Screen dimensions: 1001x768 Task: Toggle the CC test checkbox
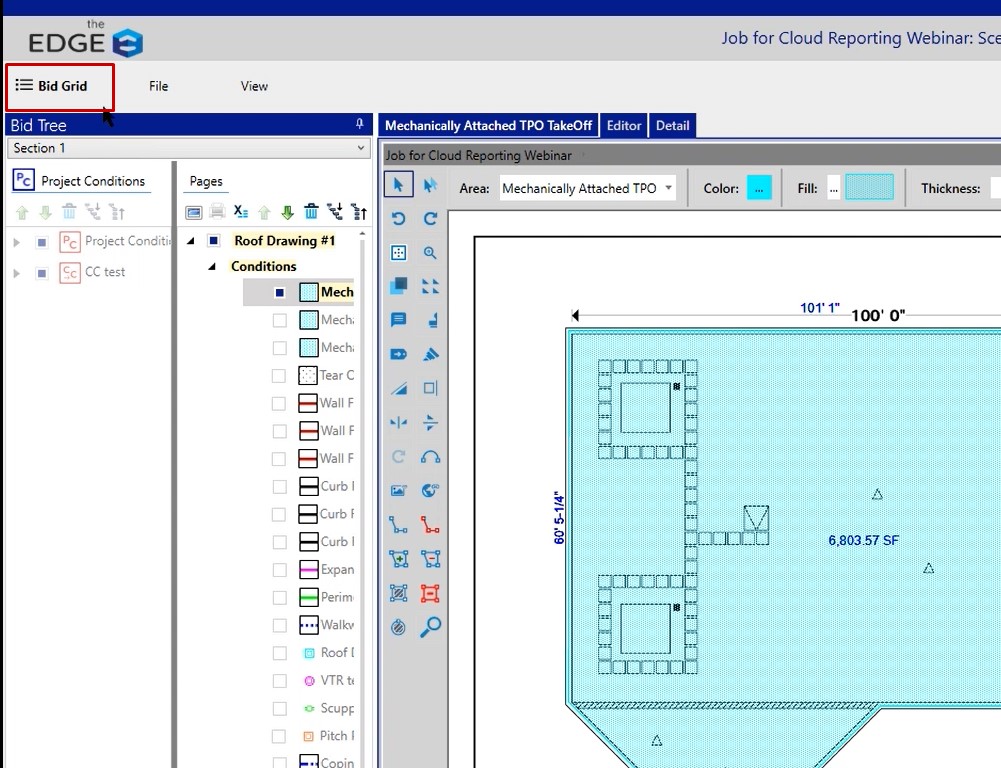41,272
